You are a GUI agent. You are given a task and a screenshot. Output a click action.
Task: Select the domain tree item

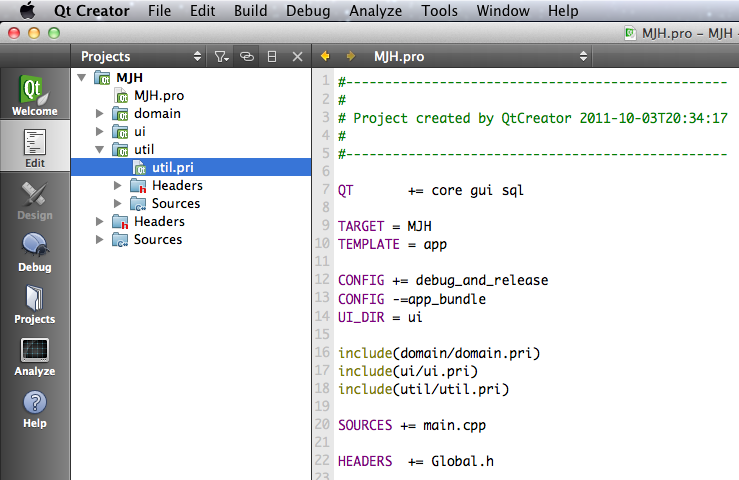(157, 114)
